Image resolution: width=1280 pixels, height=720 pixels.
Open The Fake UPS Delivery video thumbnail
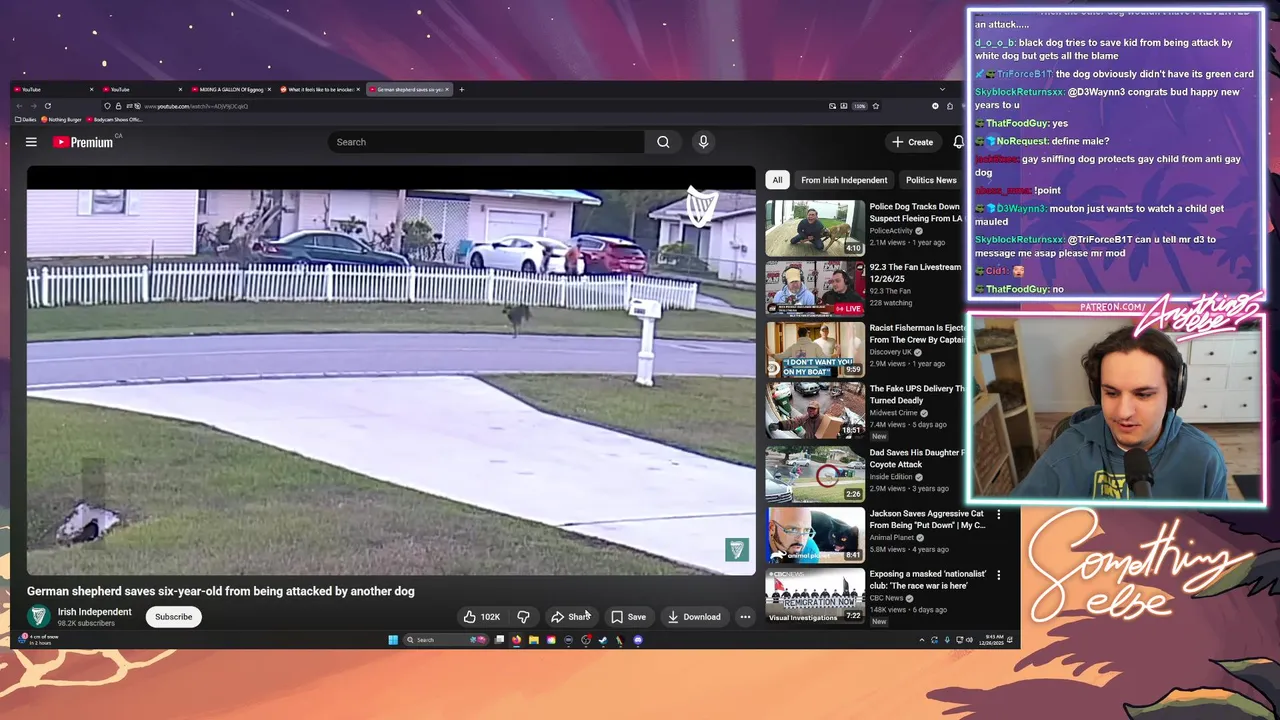coord(815,411)
